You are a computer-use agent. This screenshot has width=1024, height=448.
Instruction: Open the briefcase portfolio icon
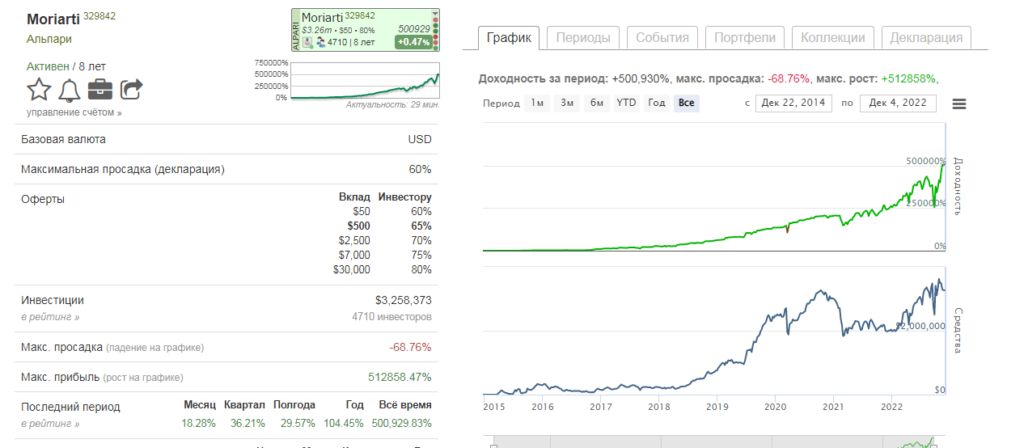pyautogui.click(x=100, y=89)
